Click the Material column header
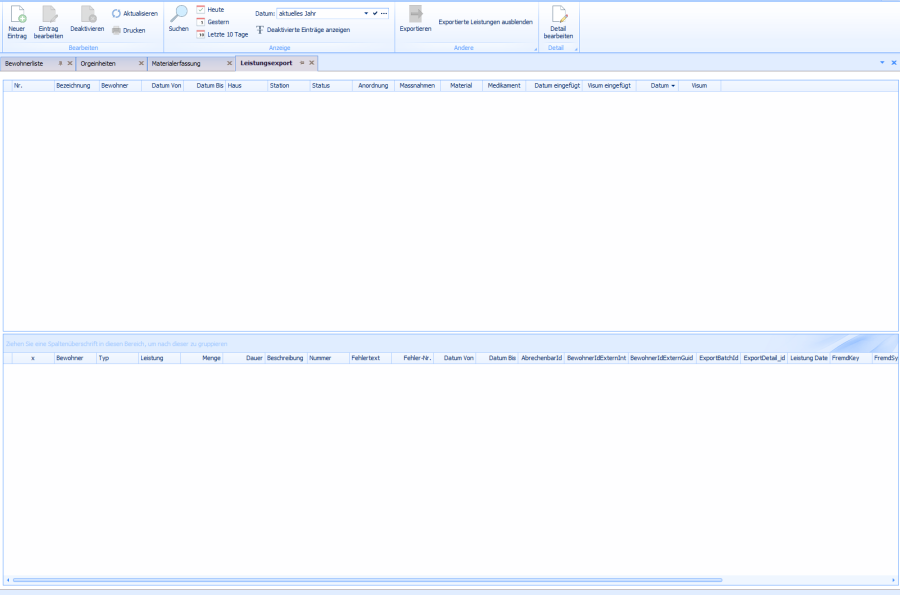Image resolution: width=900 pixels, height=595 pixels. [x=461, y=85]
